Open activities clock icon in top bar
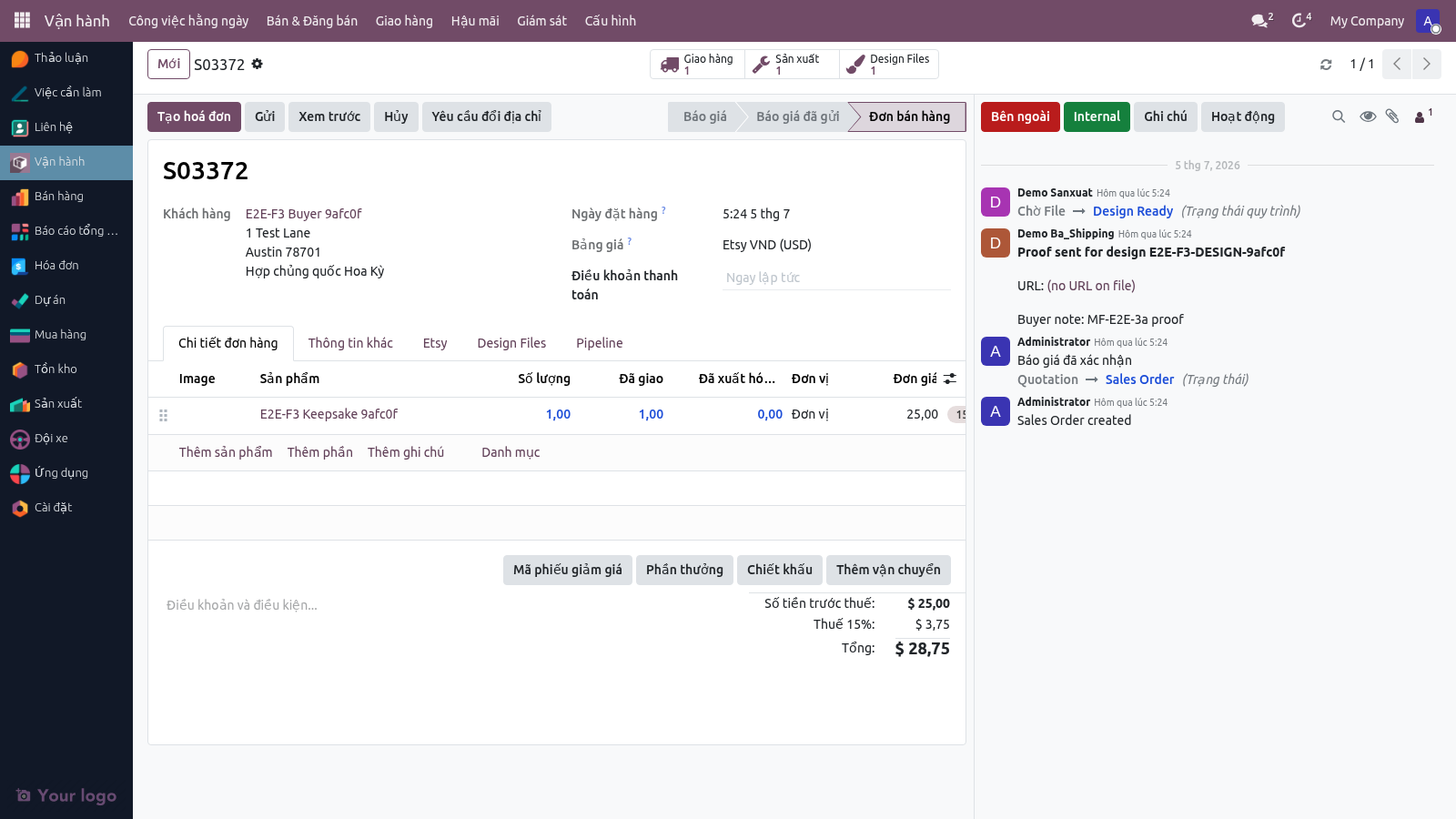The width and height of the screenshot is (1456, 819). [x=1301, y=20]
